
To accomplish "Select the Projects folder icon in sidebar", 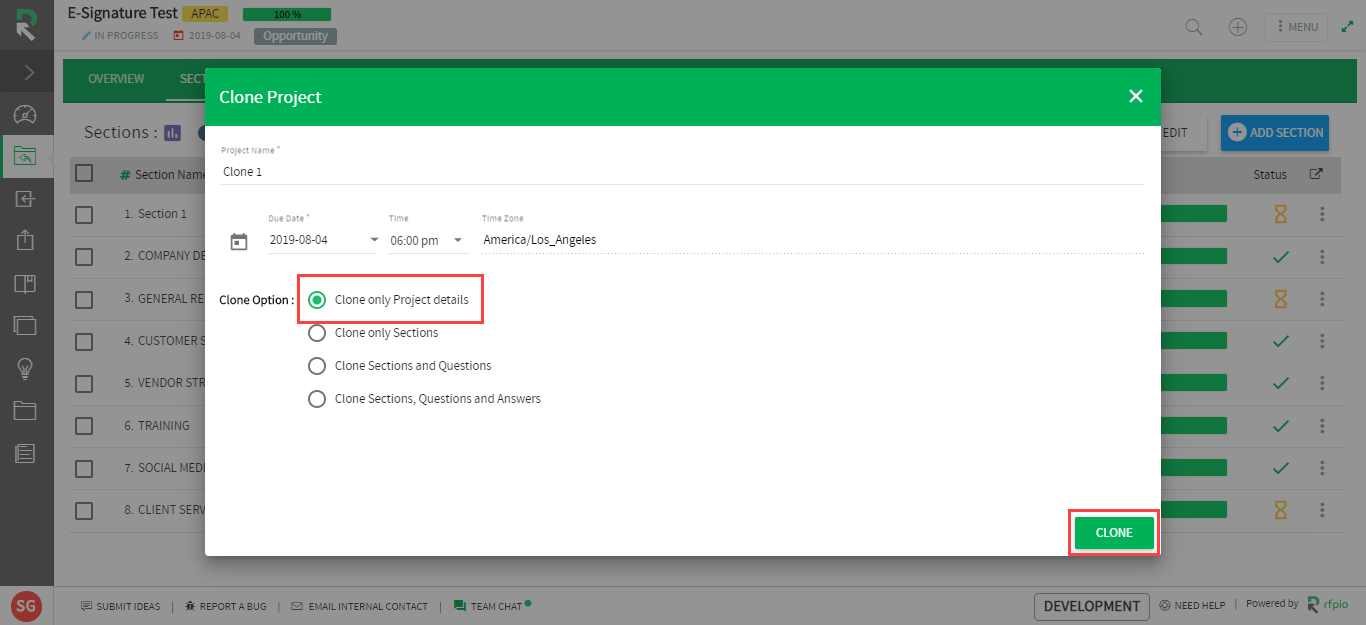I will [26, 156].
